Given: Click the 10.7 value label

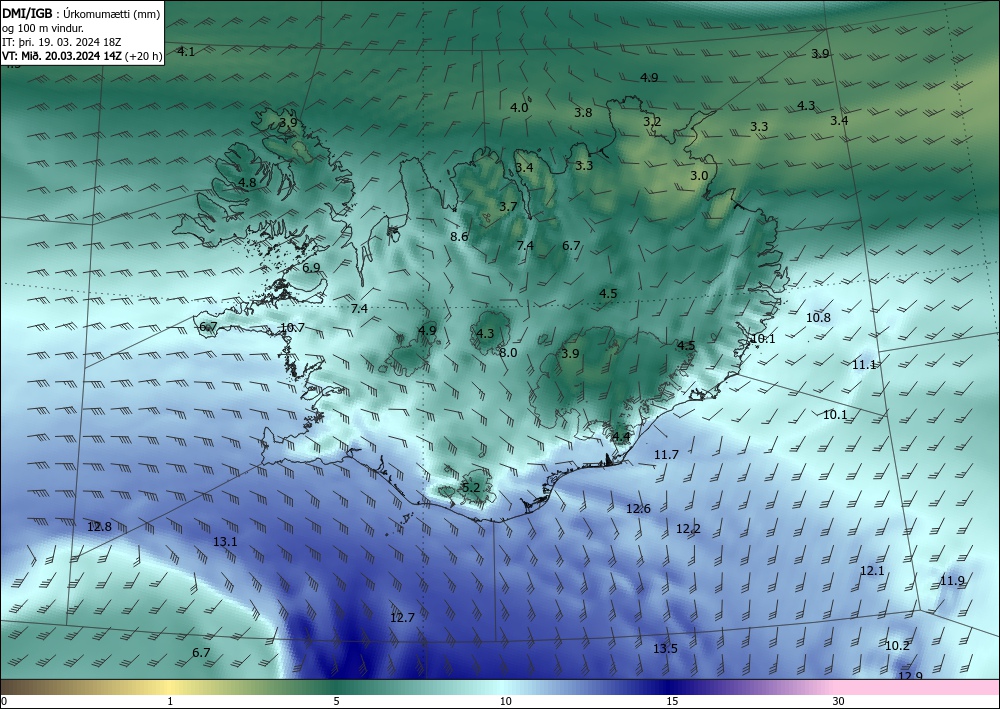Looking at the screenshot, I should tap(293, 328).
